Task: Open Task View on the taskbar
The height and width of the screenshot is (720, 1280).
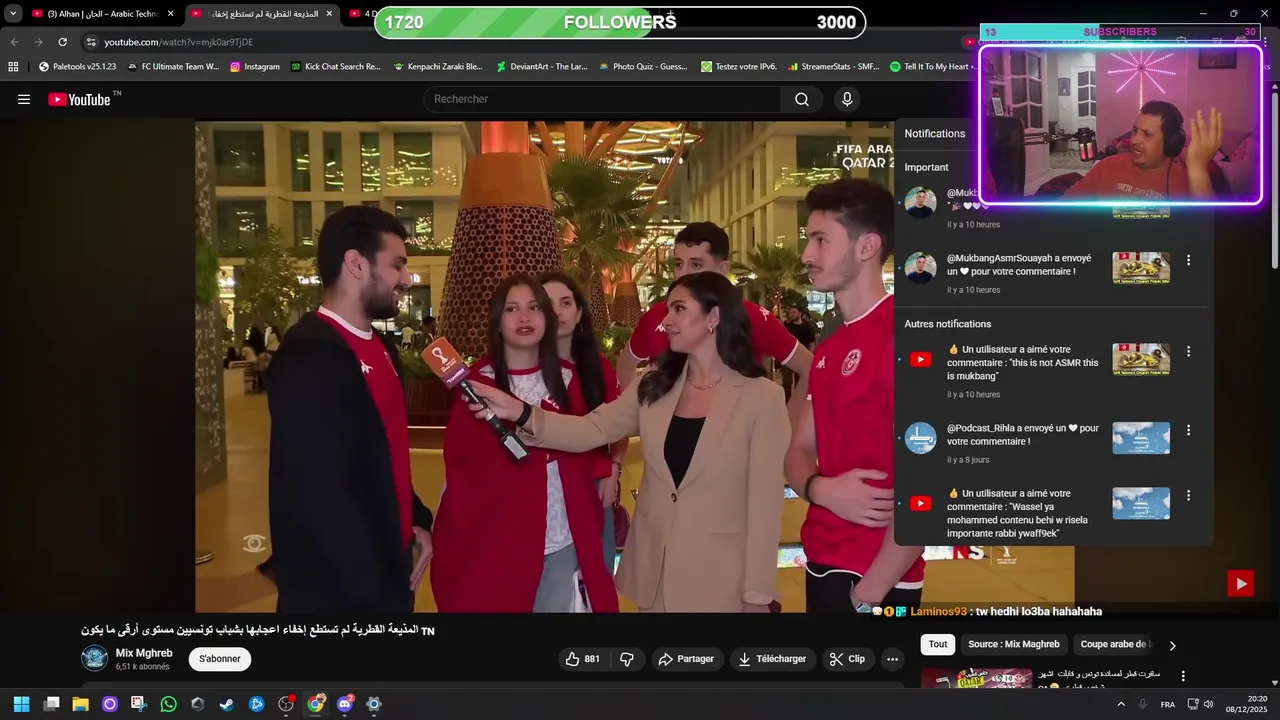Action: click(51, 704)
